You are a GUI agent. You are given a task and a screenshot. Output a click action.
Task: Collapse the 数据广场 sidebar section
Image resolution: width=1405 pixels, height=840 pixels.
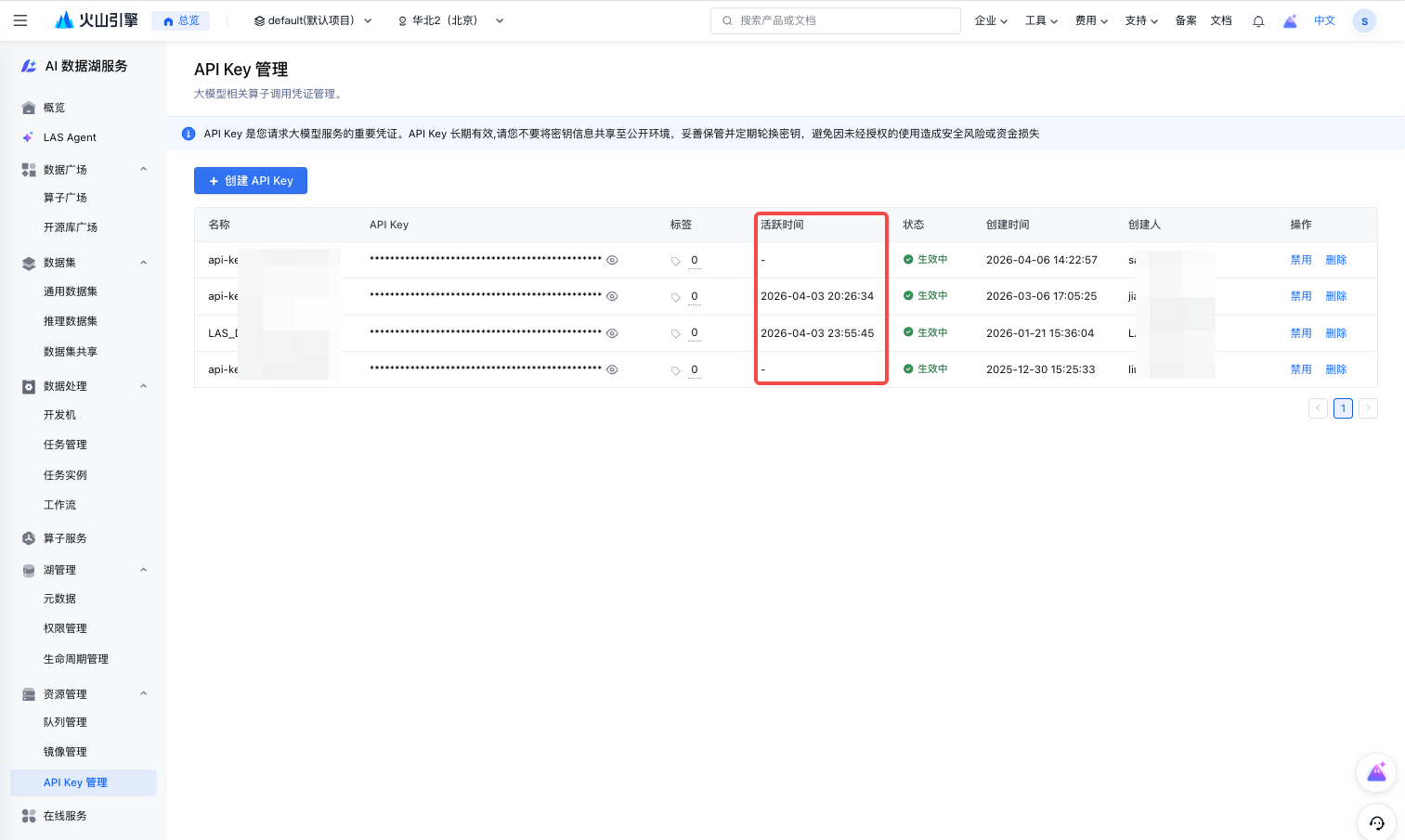pos(143,169)
